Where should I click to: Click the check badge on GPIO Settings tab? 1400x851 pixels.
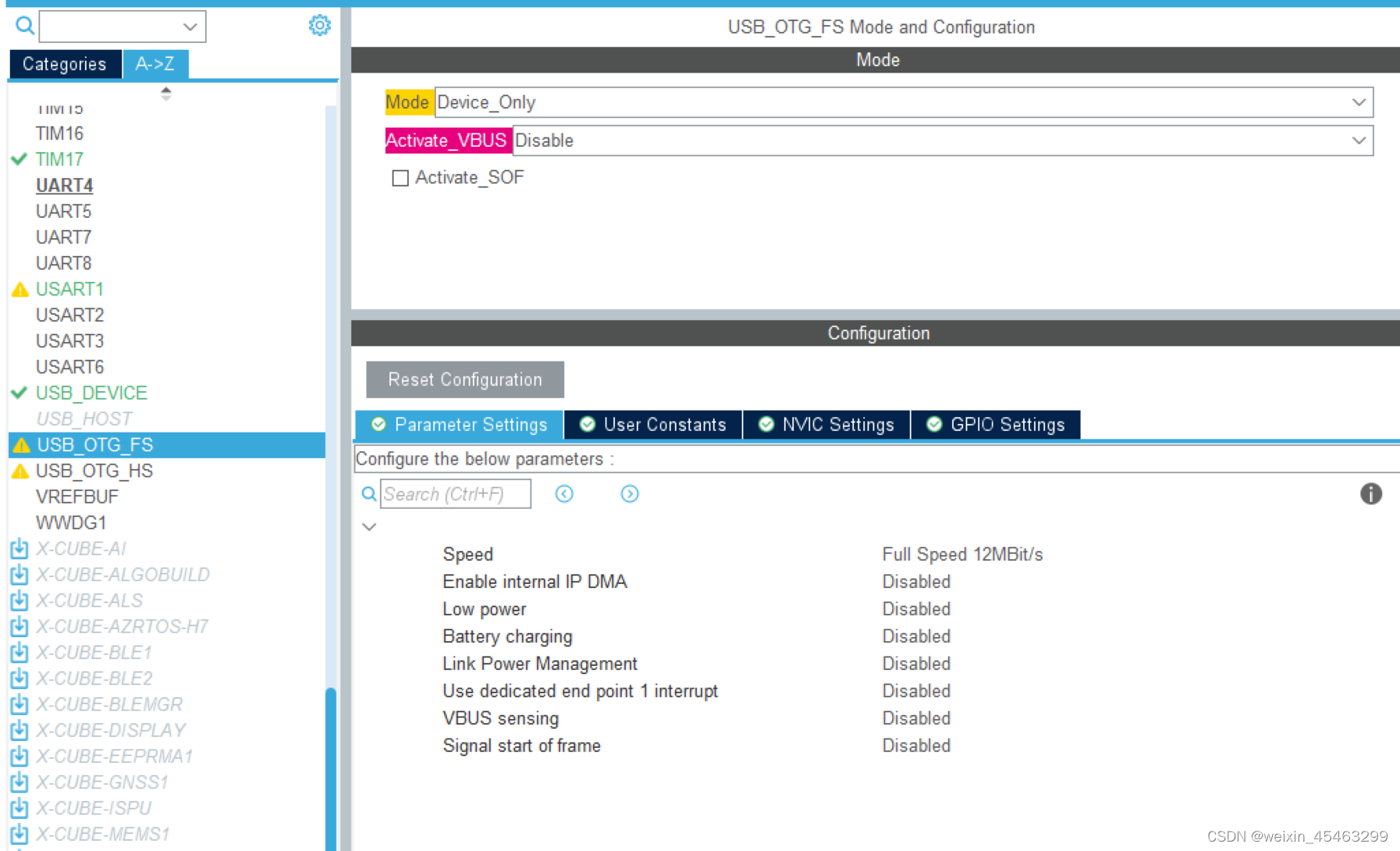(x=934, y=424)
